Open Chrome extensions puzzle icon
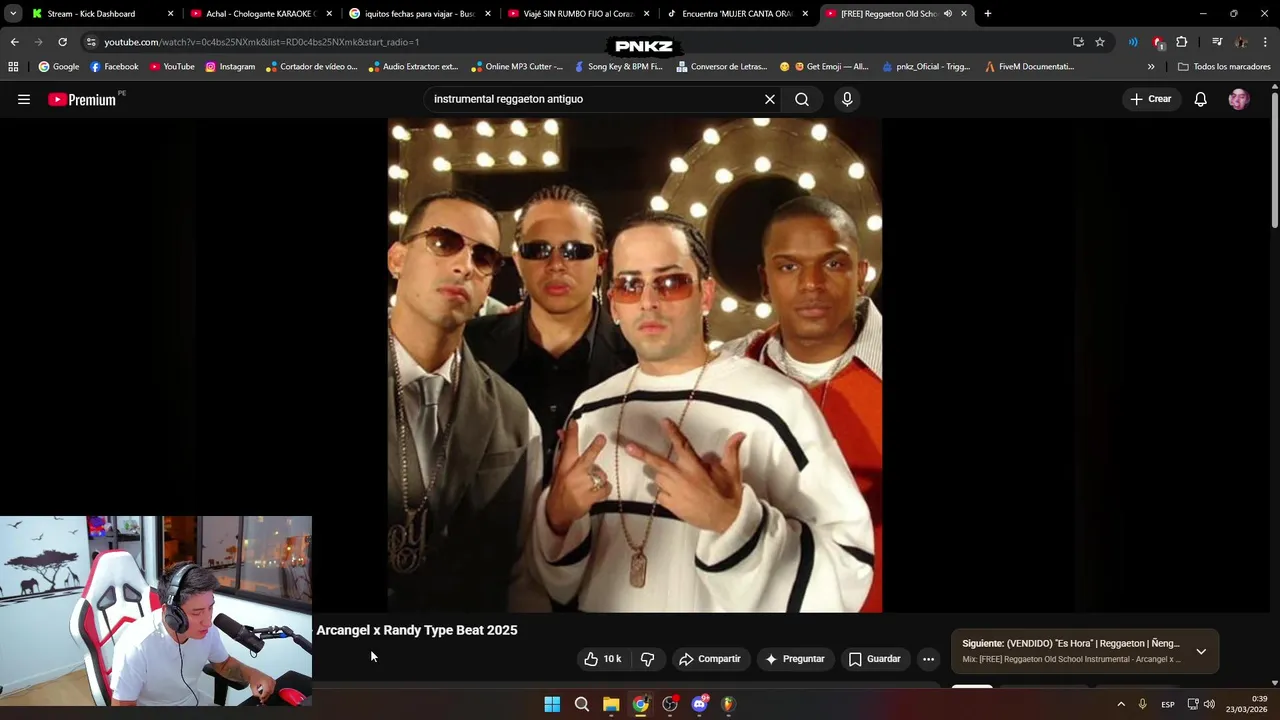Viewport: 1280px width, 720px height. click(1182, 42)
